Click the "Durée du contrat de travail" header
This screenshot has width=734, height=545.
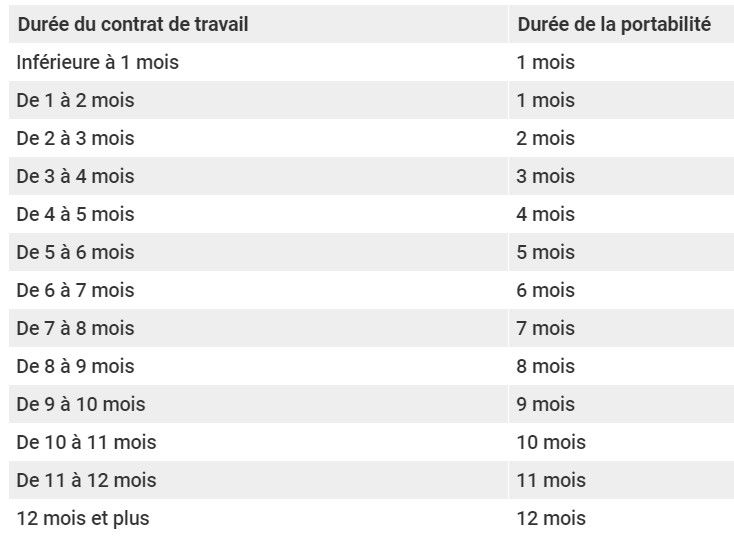pyautogui.click(x=133, y=25)
